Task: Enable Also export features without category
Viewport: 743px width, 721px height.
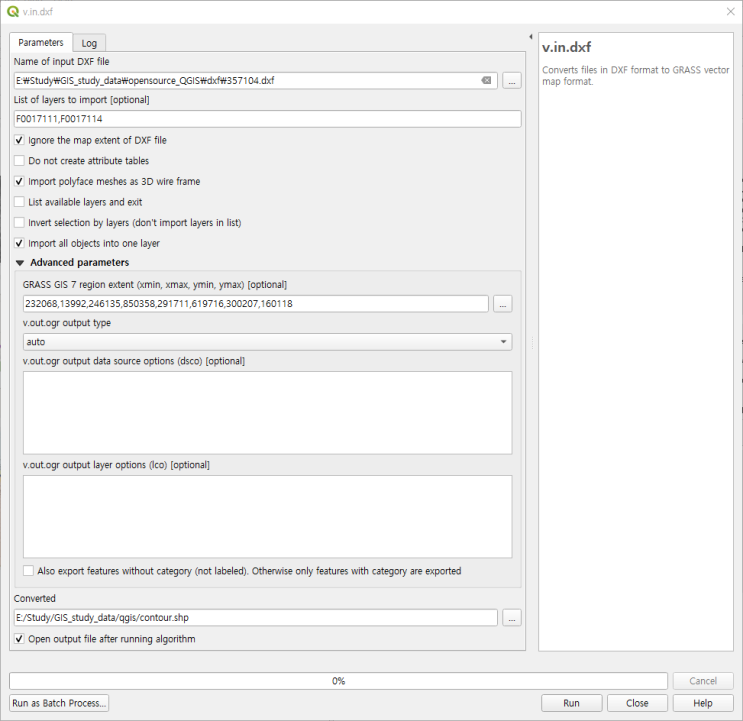Action: pyautogui.click(x=28, y=571)
